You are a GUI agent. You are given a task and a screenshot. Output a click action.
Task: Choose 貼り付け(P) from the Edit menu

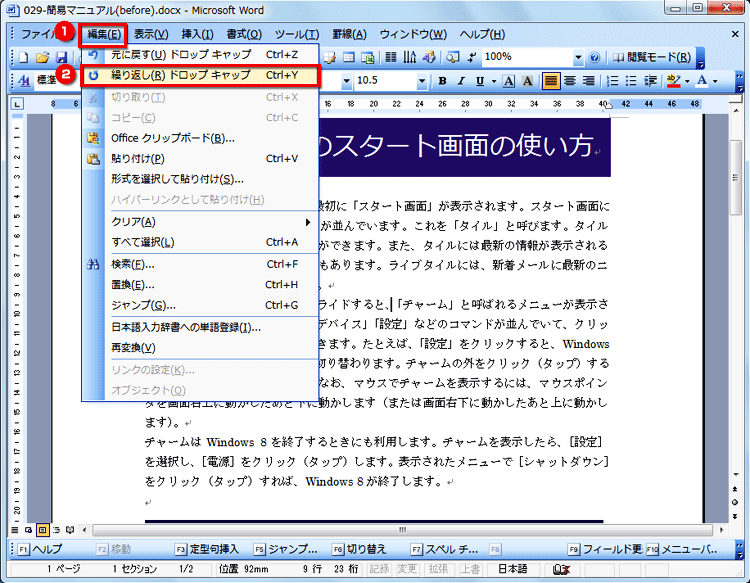tap(200, 159)
